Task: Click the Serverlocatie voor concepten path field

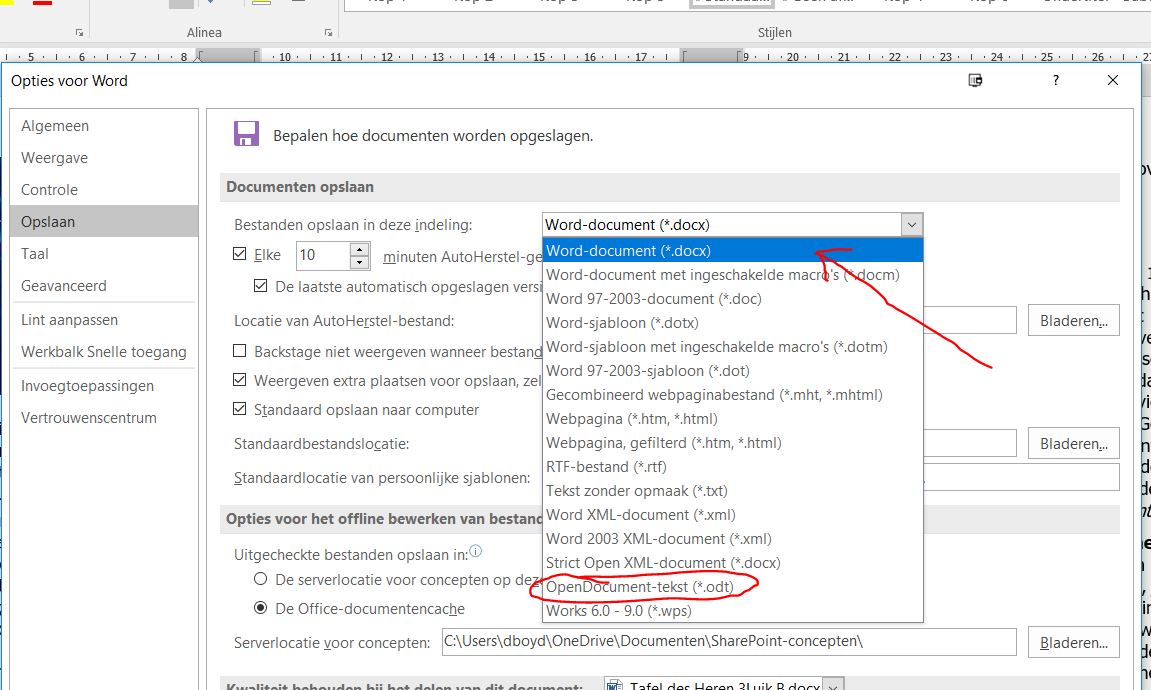Action: [729, 642]
